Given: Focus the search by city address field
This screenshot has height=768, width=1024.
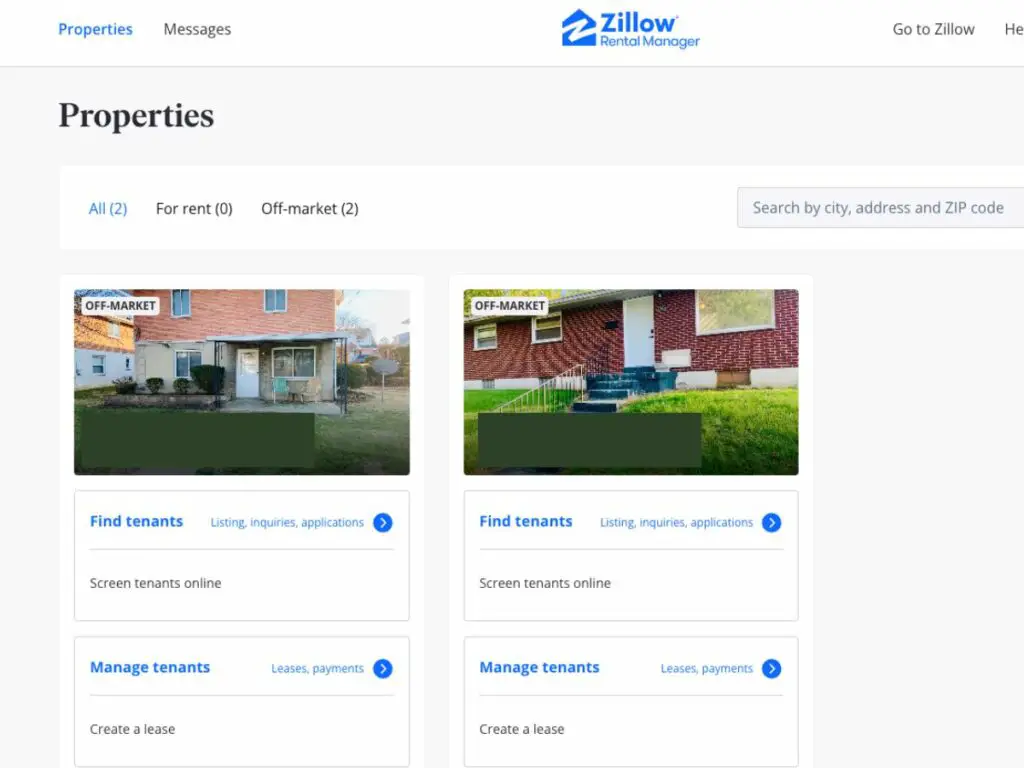Looking at the screenshot, I should (x=880, y=208).
